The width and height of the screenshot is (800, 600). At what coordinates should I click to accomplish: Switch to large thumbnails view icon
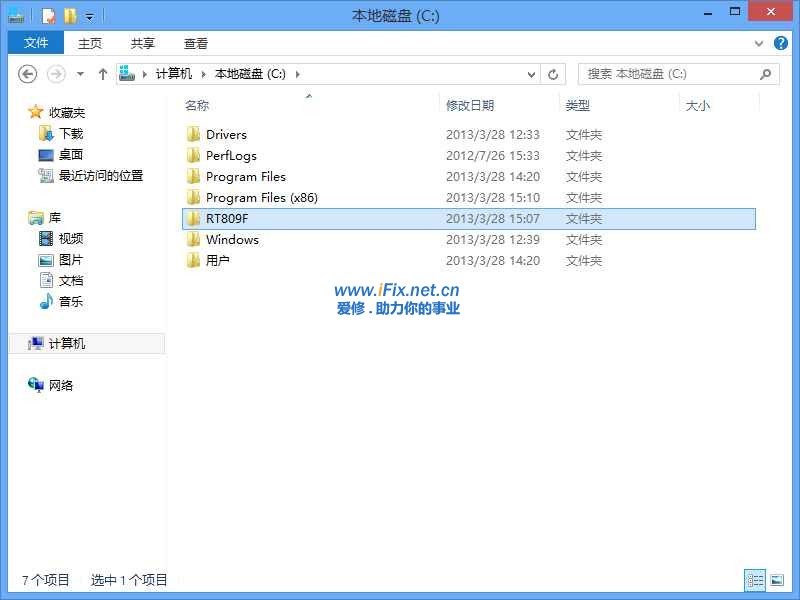[777, 580]
